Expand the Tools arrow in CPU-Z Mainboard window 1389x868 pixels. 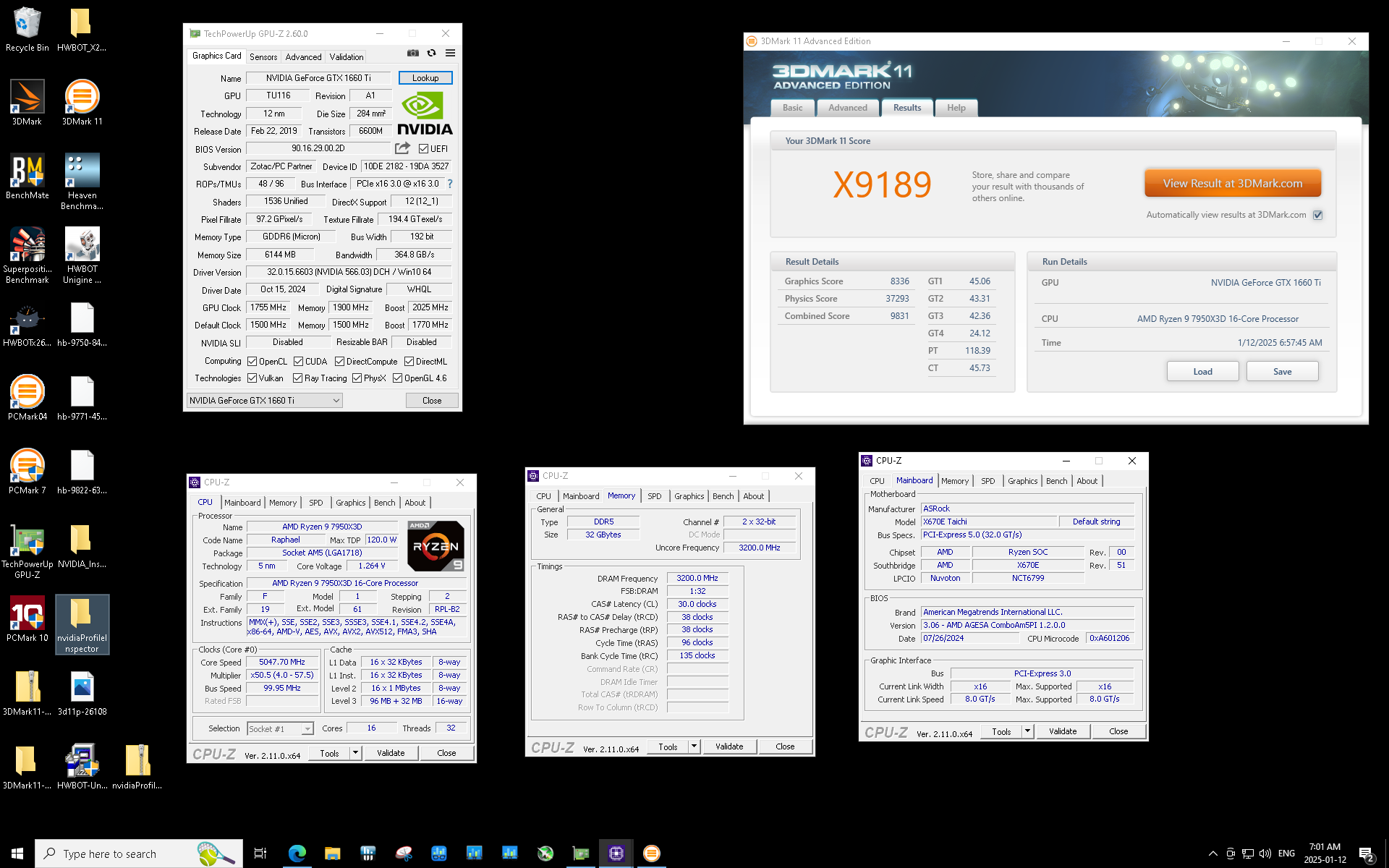point(1027,731)
